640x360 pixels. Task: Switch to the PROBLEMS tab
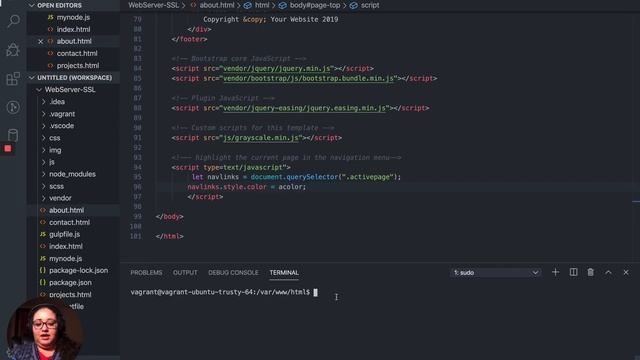coord(146,273)
